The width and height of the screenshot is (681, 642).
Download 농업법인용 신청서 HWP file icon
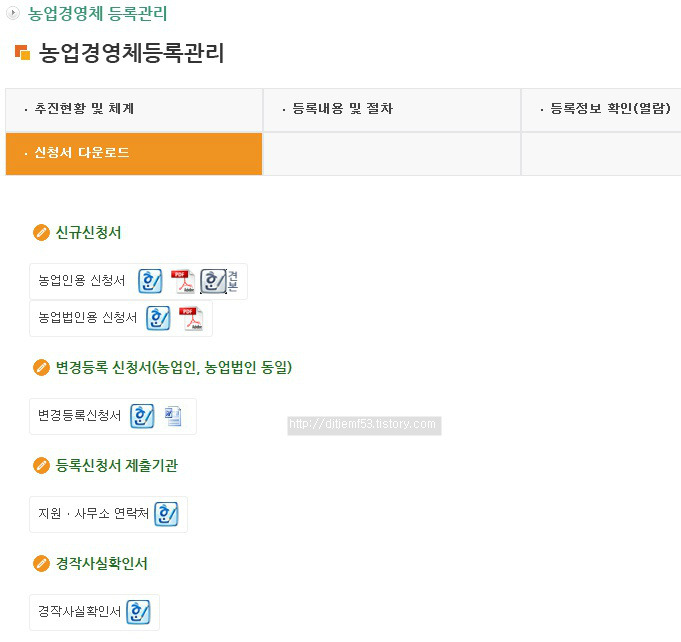pyautogui.click(x=158, y=318)
